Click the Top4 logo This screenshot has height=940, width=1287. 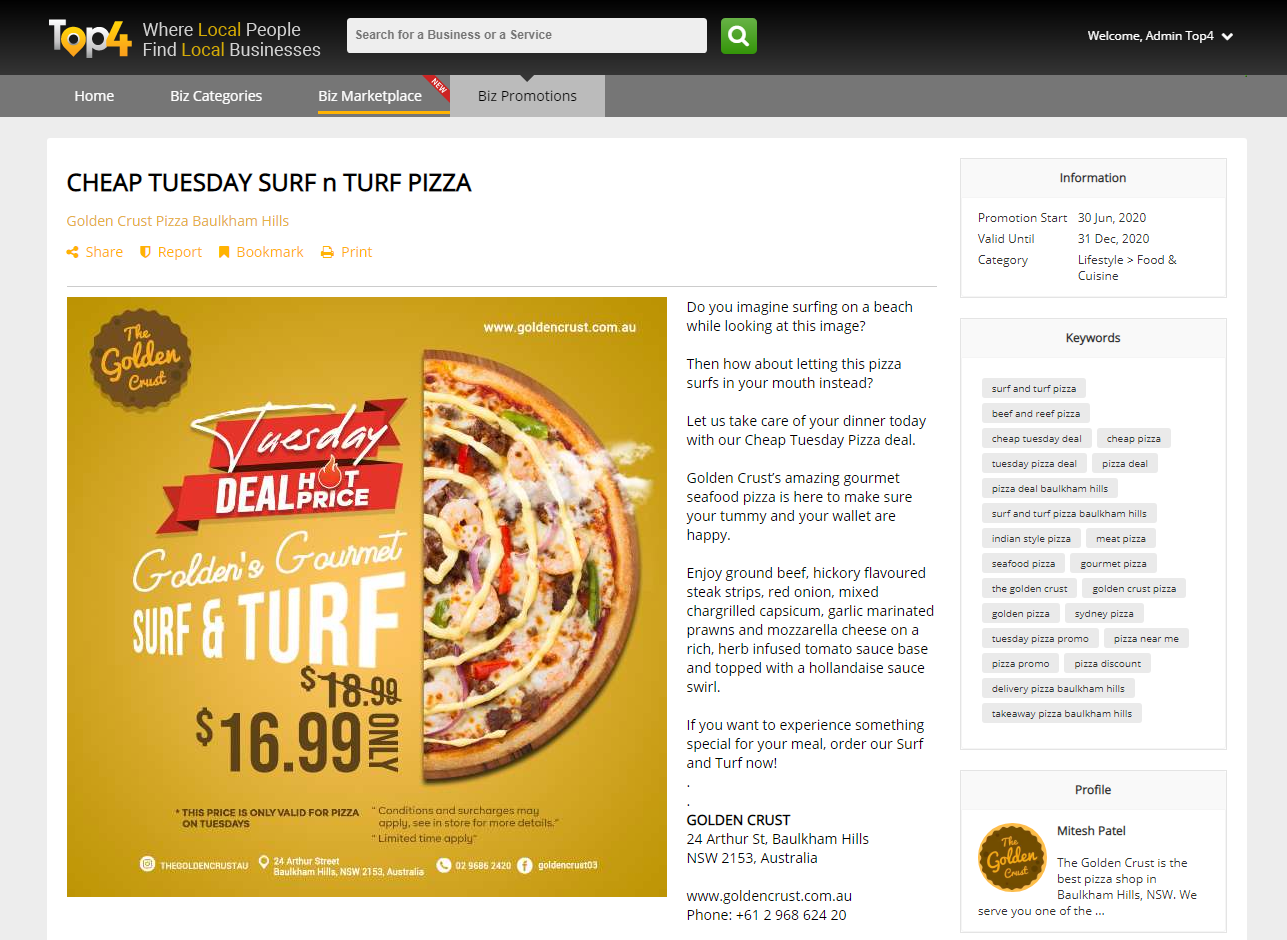[x=90, y=38]
